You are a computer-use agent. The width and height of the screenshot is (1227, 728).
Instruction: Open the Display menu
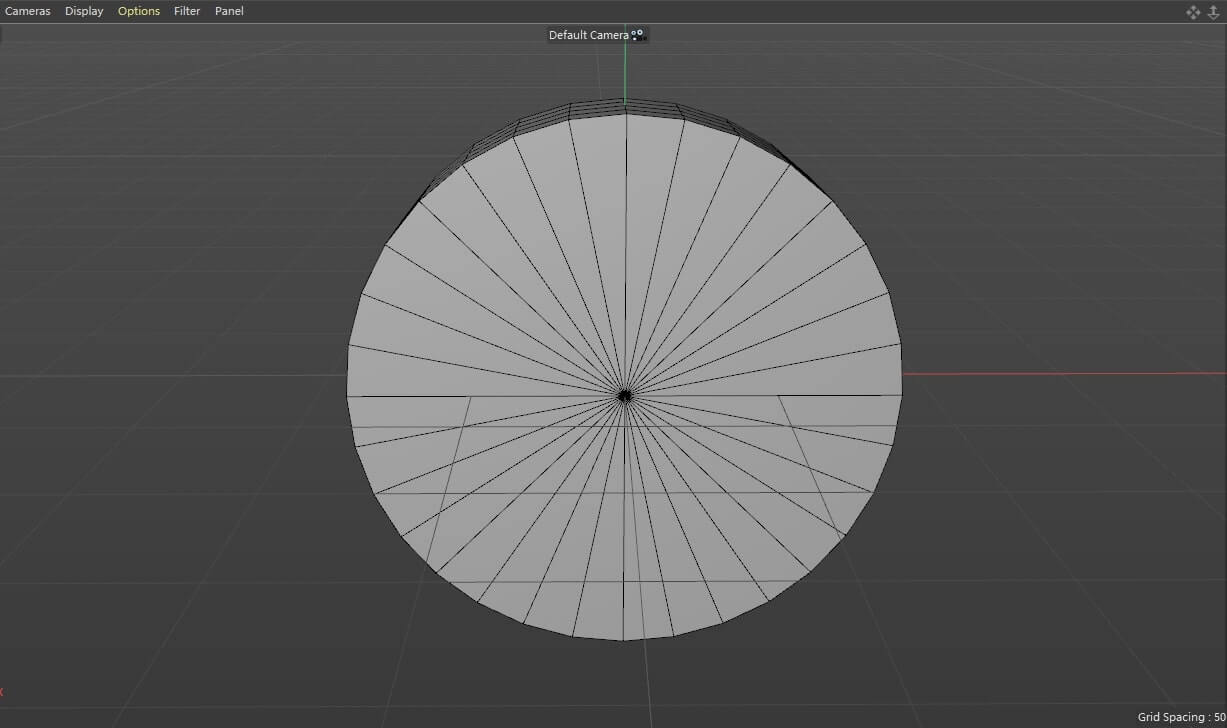click(x=84, y=11)
